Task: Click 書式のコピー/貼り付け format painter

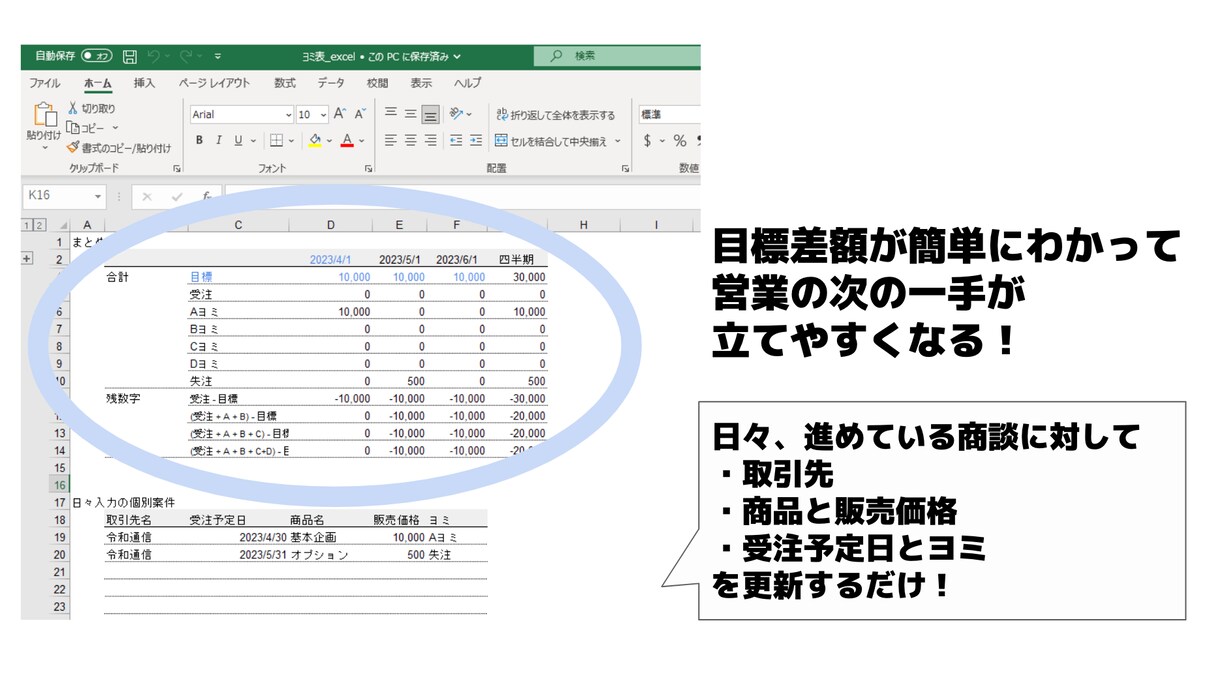Action: (118, 148)
